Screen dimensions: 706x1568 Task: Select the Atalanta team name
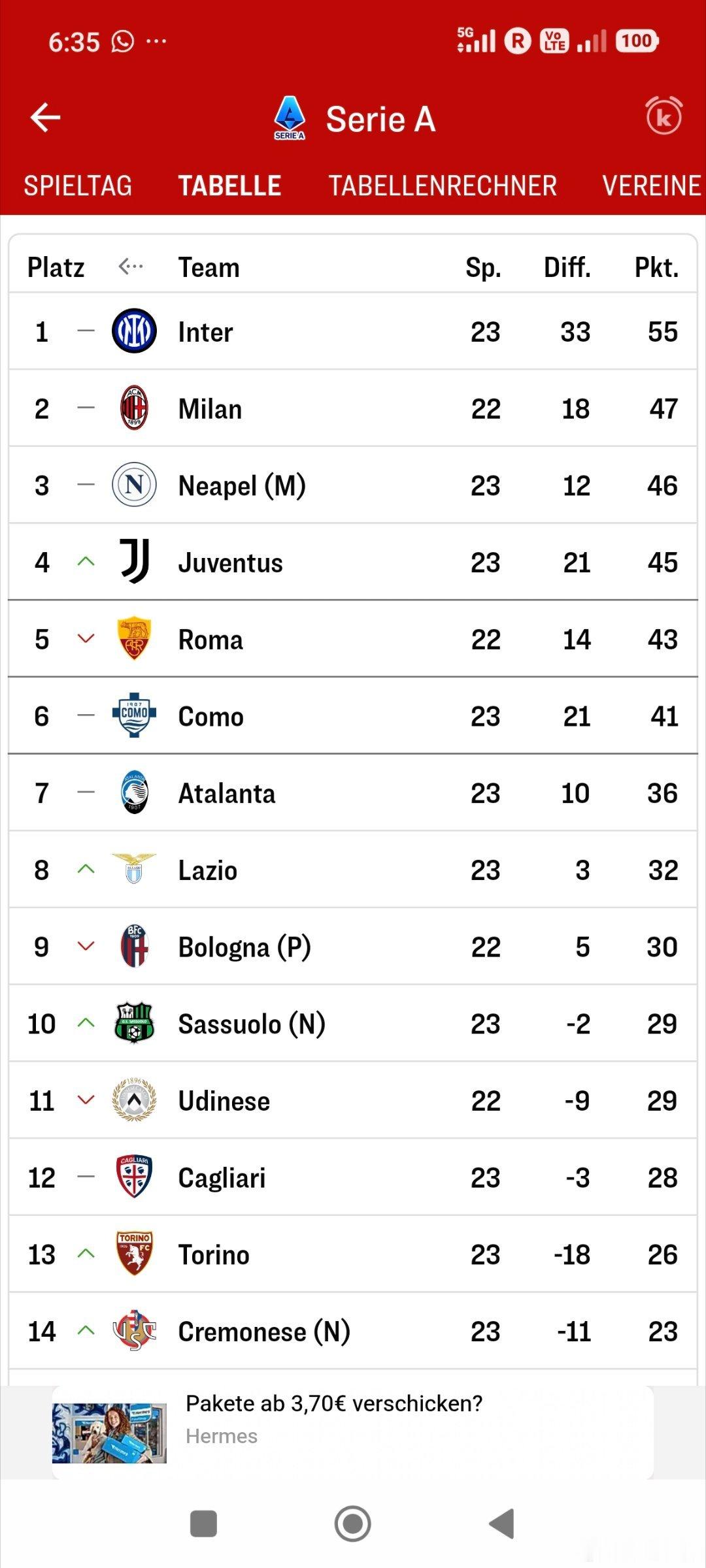tap(227, 793)
